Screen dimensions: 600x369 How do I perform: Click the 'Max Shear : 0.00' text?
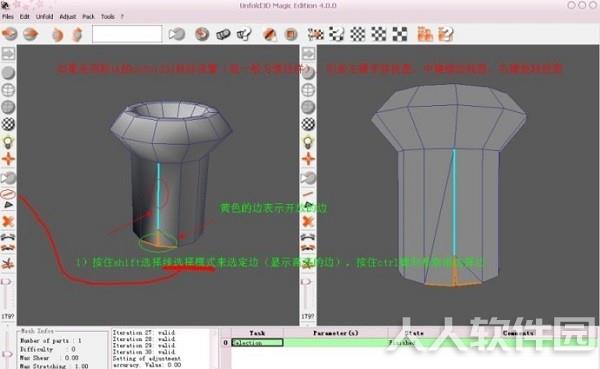click(49, 358)
